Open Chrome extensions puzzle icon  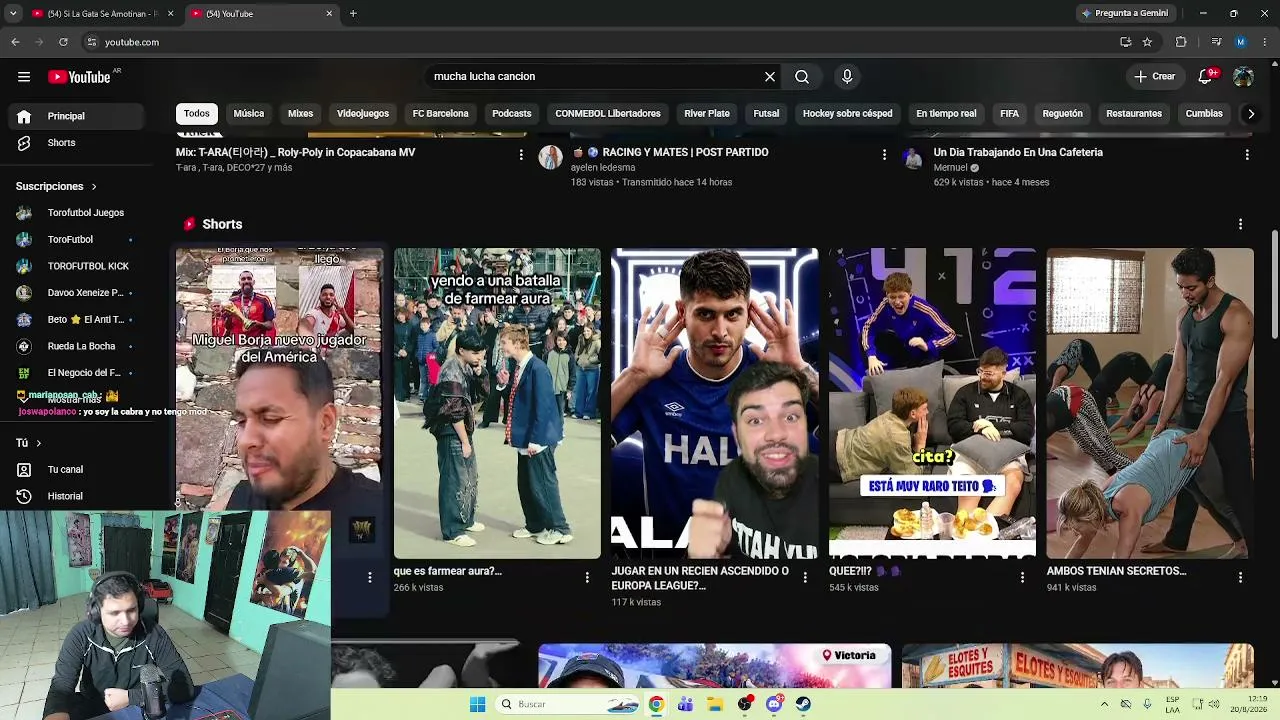point(1181,42)
